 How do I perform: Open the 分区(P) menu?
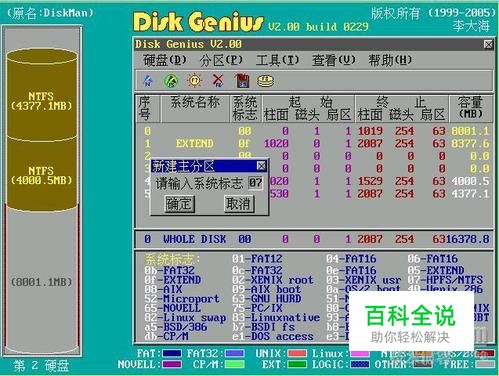[x=221, y=60]
